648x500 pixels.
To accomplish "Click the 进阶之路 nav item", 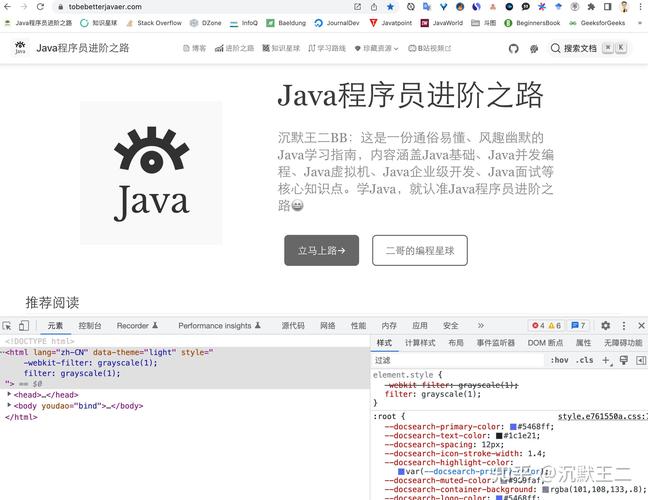I will 234,48.
